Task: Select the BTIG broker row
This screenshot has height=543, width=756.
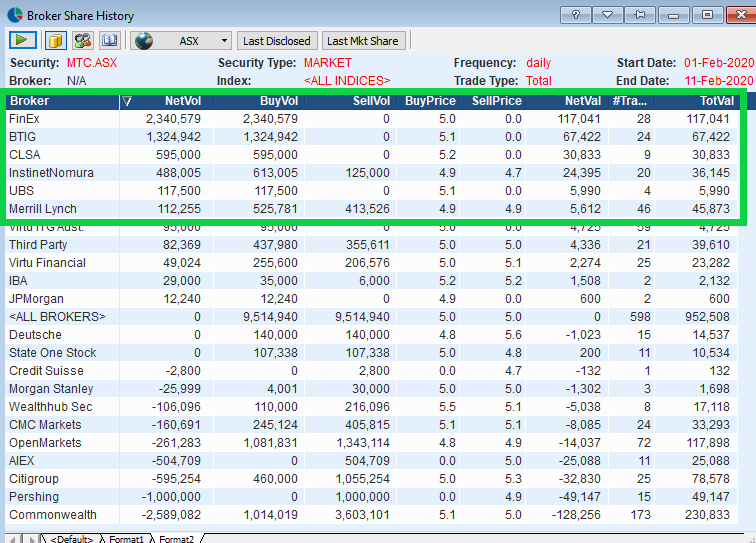Action: point(372,137)
